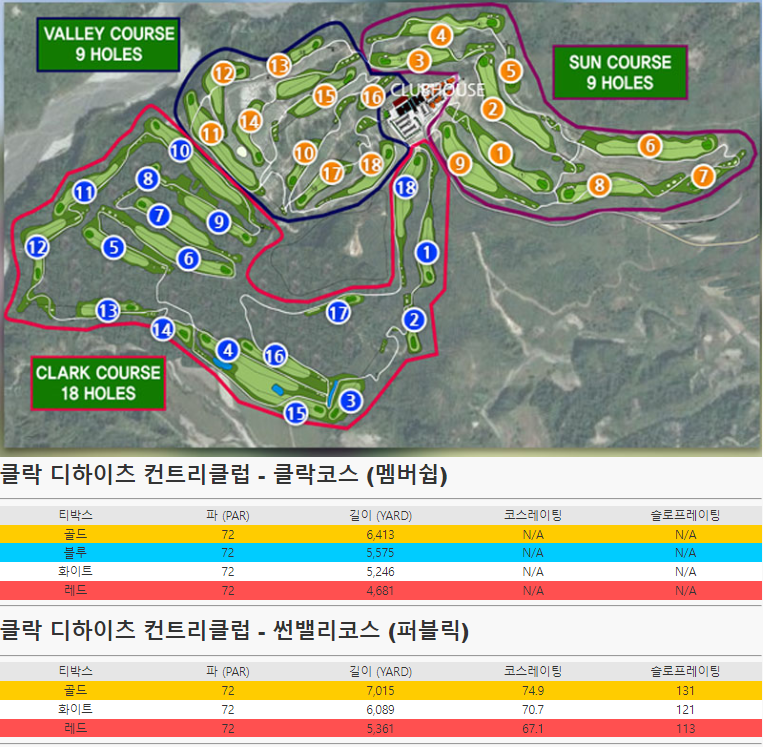This screenshot has height=747, width=763.
Task: Click blue hole 4 marker
Action: 228,350
